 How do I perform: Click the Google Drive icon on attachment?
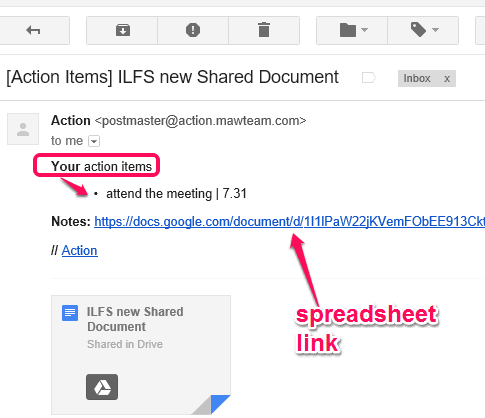102,387
